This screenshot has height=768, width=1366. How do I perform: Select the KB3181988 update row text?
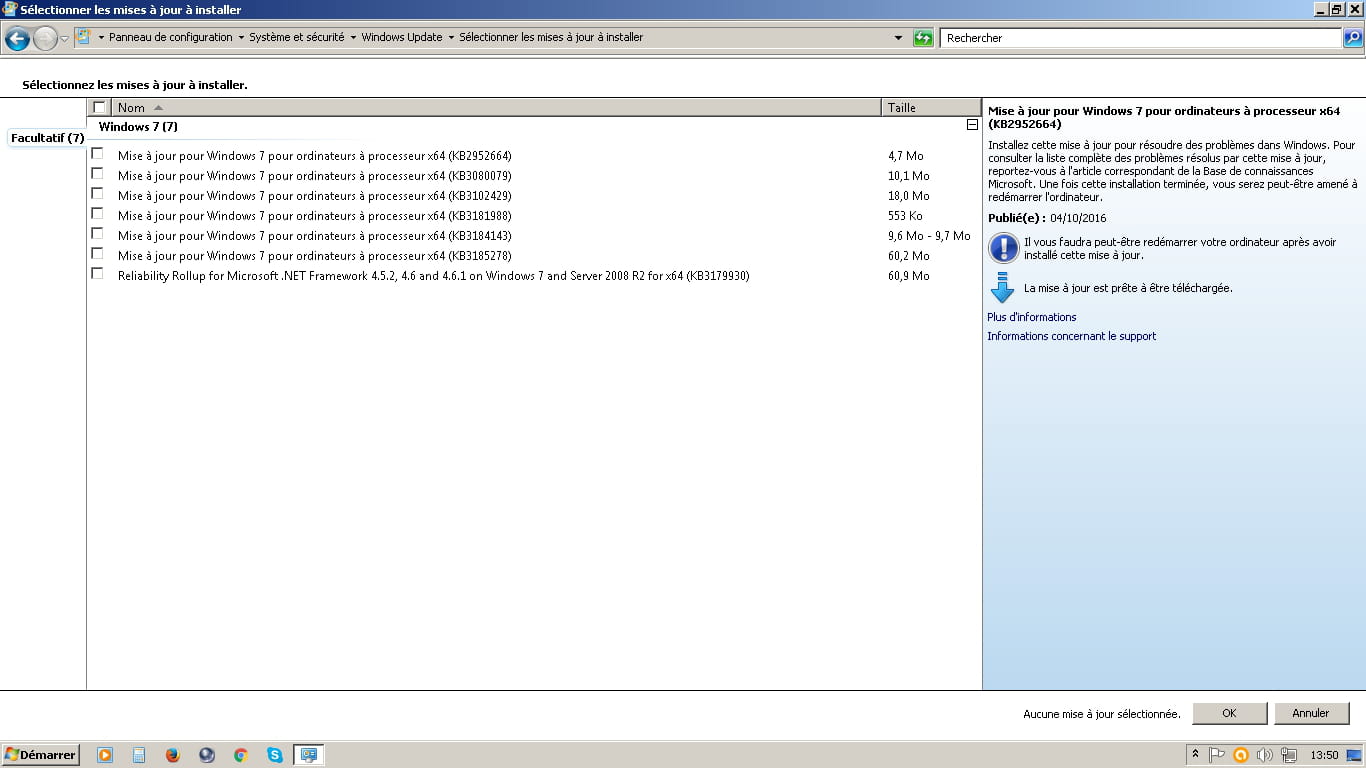314,216
